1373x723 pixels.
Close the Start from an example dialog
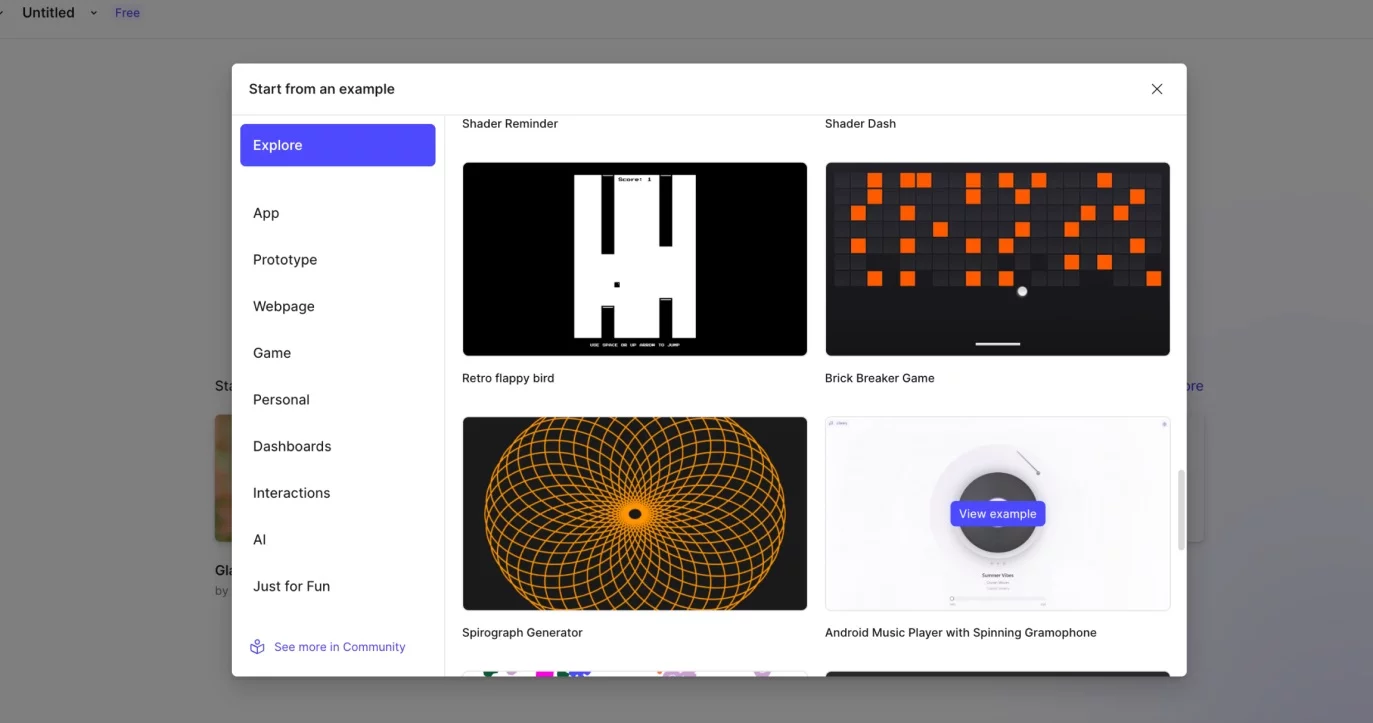tap(1156, 89)
